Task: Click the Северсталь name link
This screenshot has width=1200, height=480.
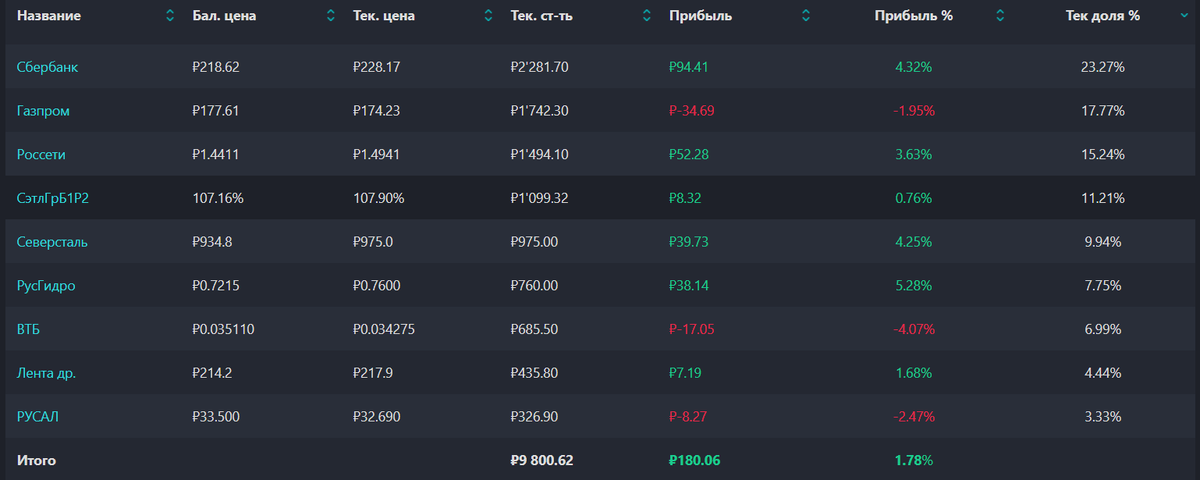Action: tap(51, 242)
